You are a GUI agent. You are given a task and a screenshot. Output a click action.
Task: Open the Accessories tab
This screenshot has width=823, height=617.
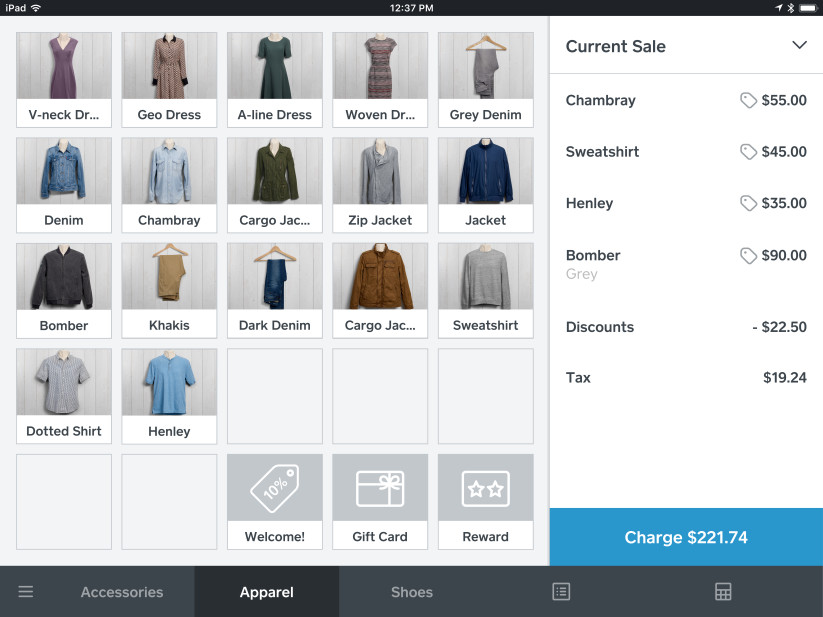(x=121, y=591)
